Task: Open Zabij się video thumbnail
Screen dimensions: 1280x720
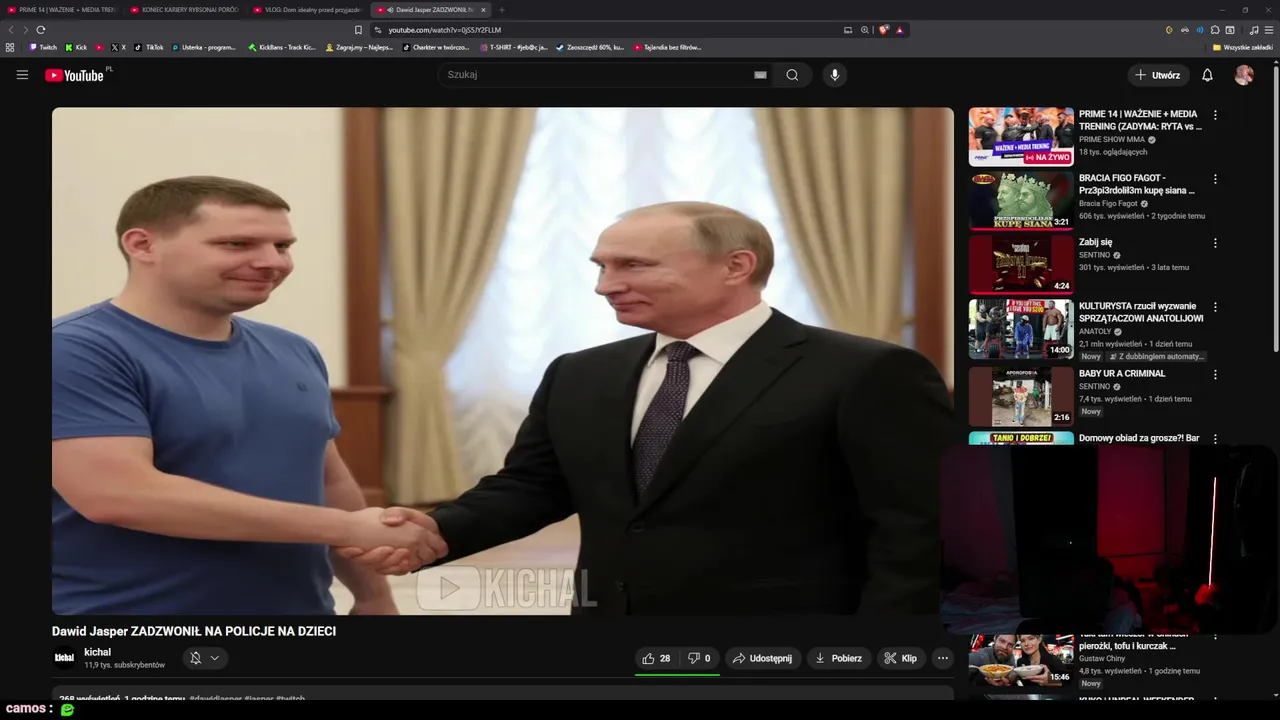Action: click(1021, 264)
